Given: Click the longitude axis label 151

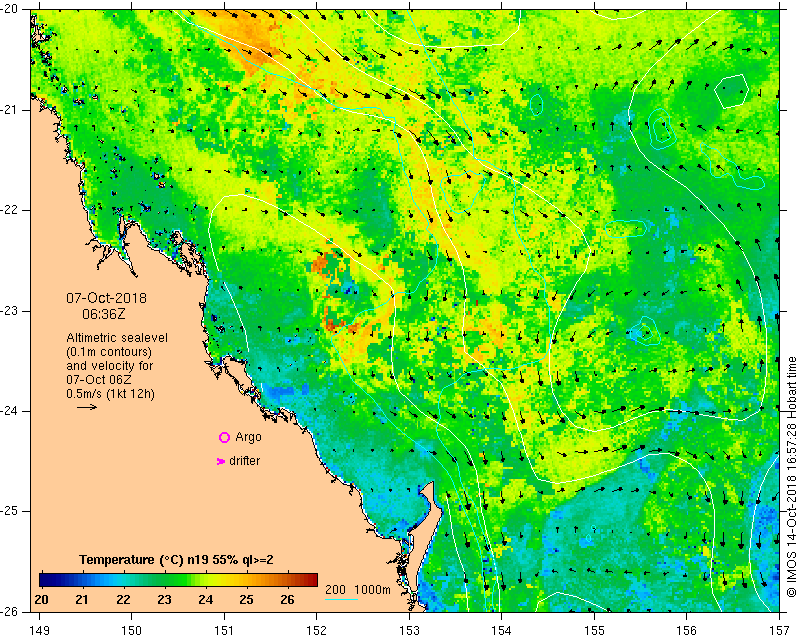Looking at the screenshot, I should 224,631.
